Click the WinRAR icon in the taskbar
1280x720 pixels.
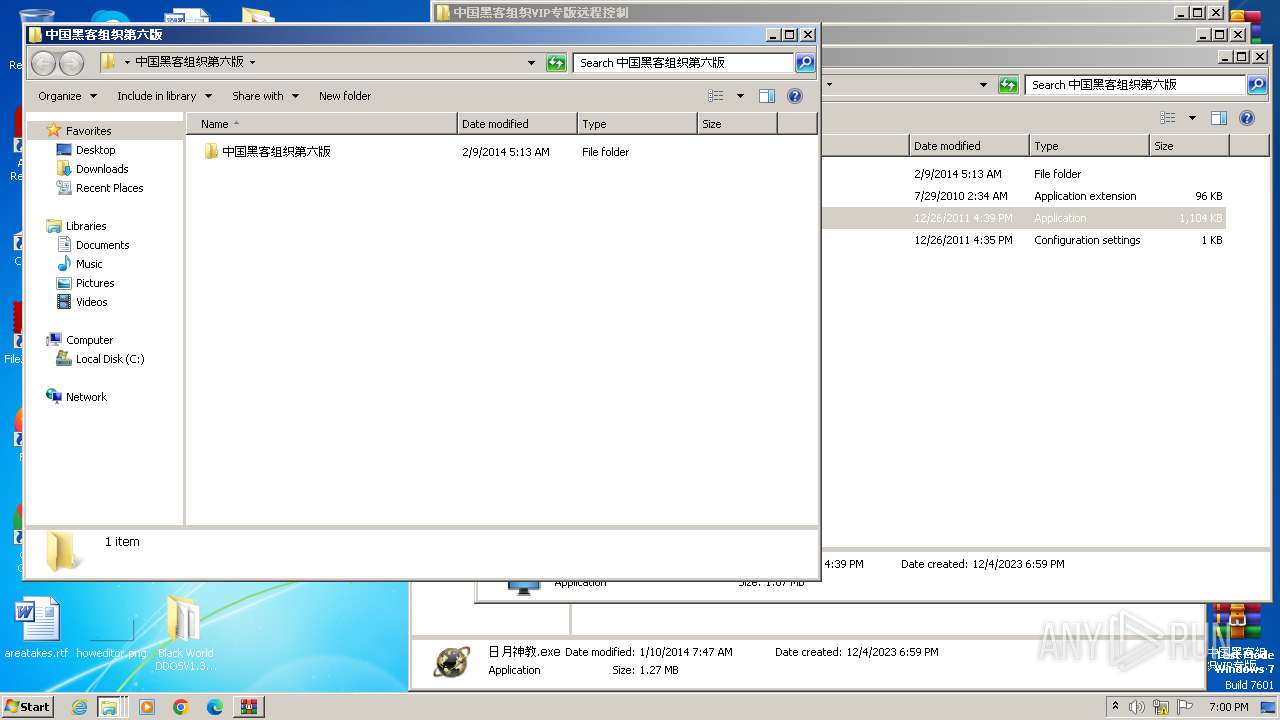click(x=248, y=707)
